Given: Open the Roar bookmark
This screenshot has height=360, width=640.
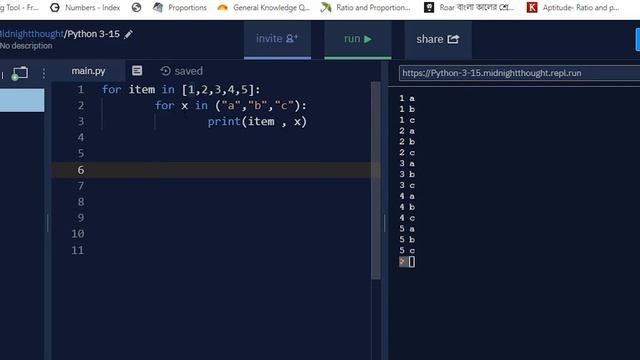Looking at the screenshot, I should [x=469, y=7].
